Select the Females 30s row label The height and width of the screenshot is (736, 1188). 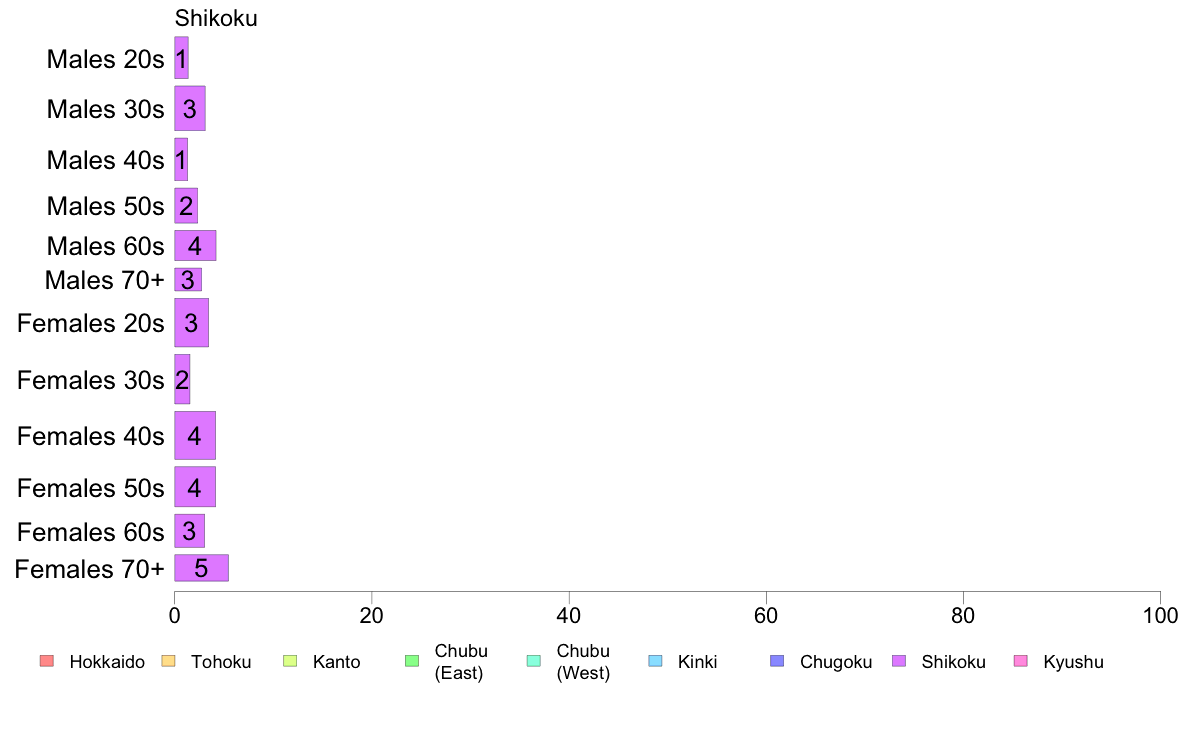(91, 380)
